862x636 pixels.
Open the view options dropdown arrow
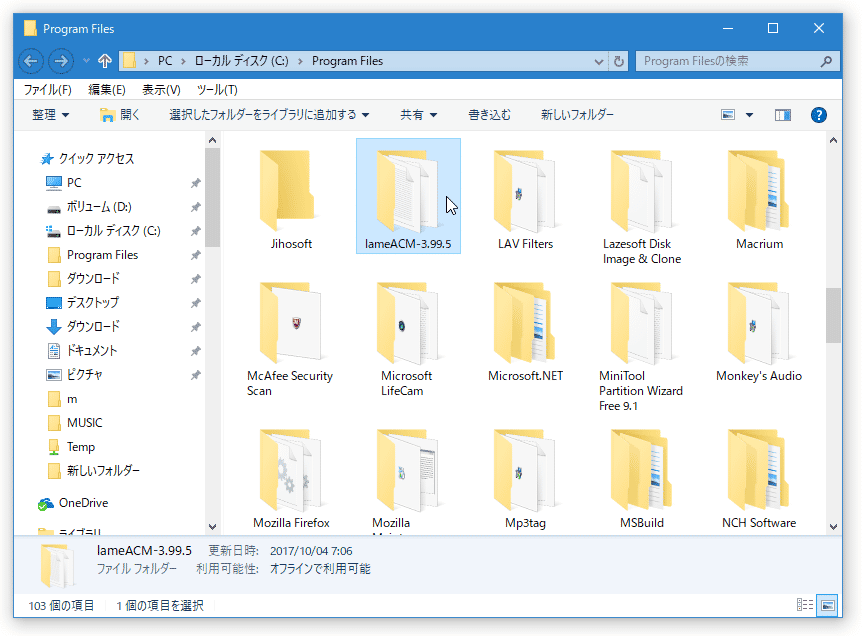pyautogui.click(x=749, y=115)
